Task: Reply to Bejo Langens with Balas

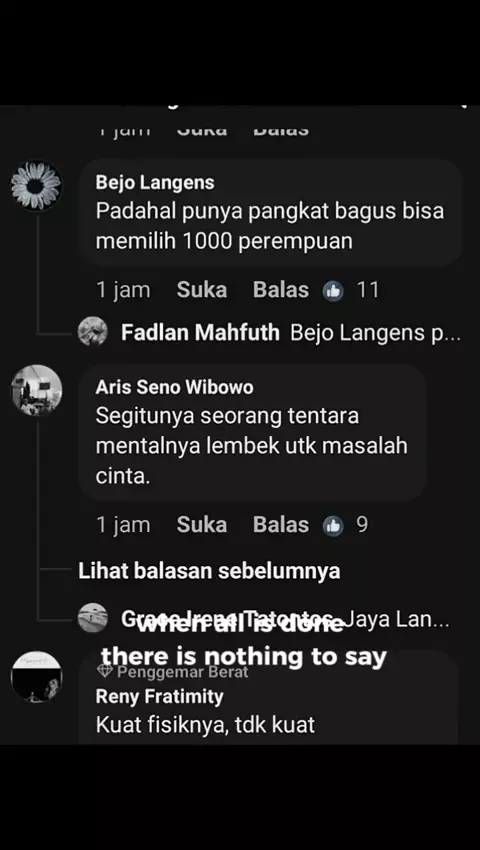Action: [281, 290]
